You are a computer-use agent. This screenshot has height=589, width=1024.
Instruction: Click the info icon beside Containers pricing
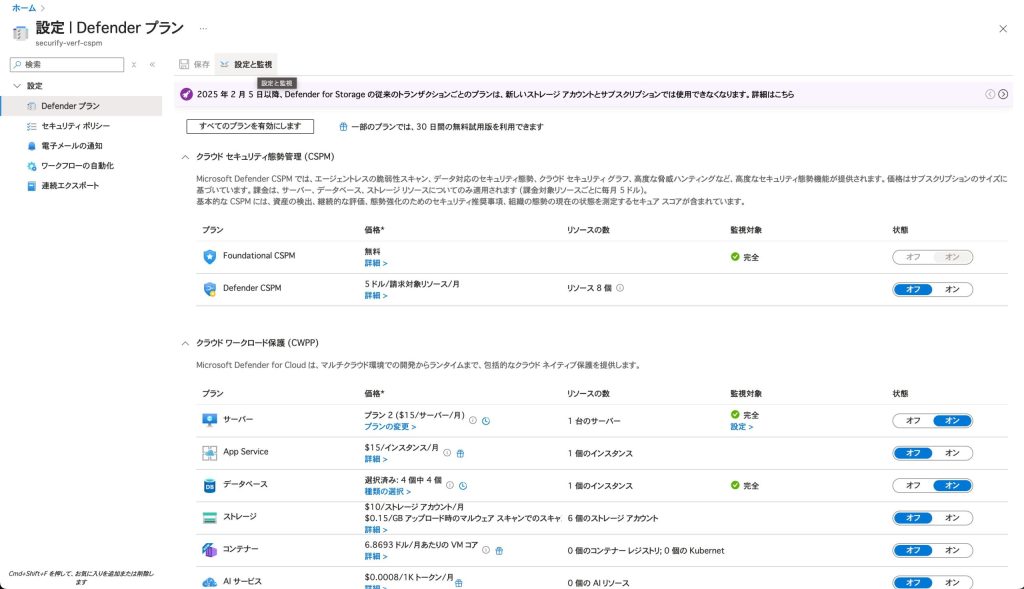click(x=486, y=550)
